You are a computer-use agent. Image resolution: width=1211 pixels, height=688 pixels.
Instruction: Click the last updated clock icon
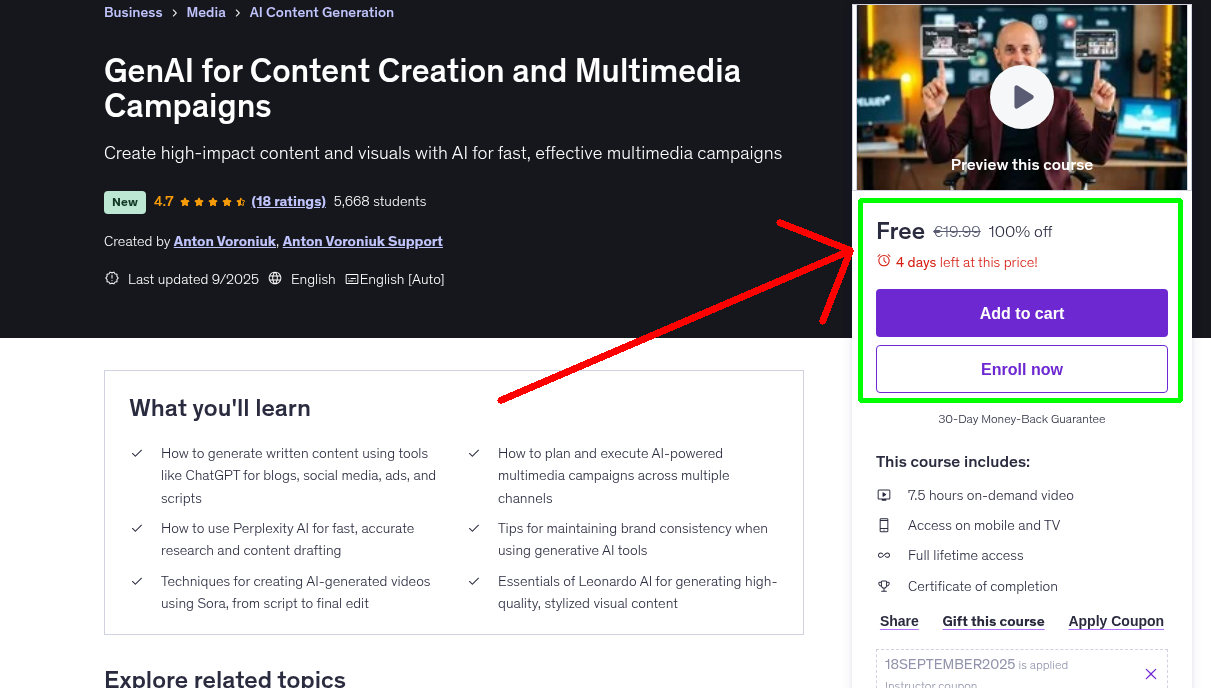pos(112,279)
